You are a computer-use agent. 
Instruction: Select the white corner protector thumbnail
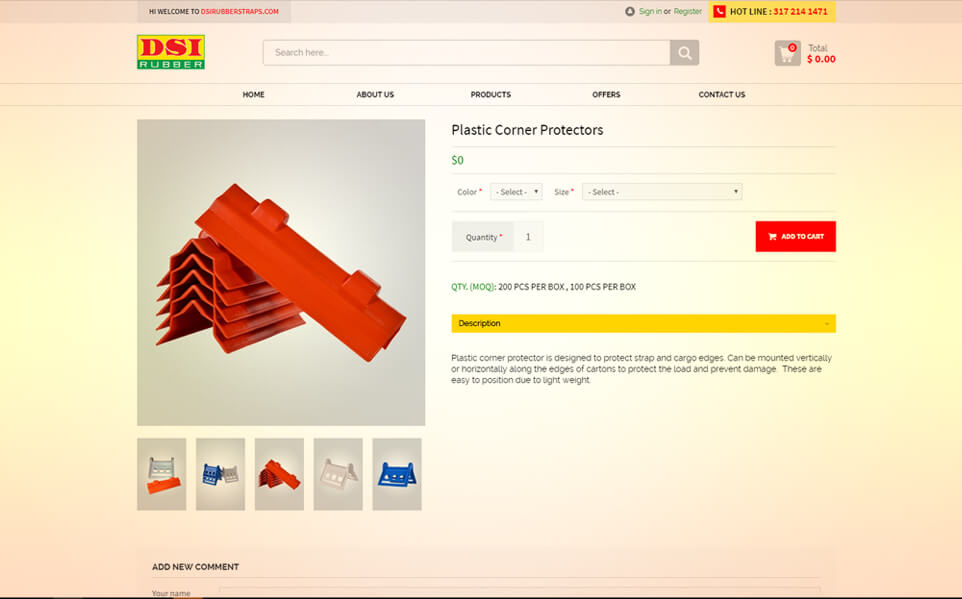338,474
